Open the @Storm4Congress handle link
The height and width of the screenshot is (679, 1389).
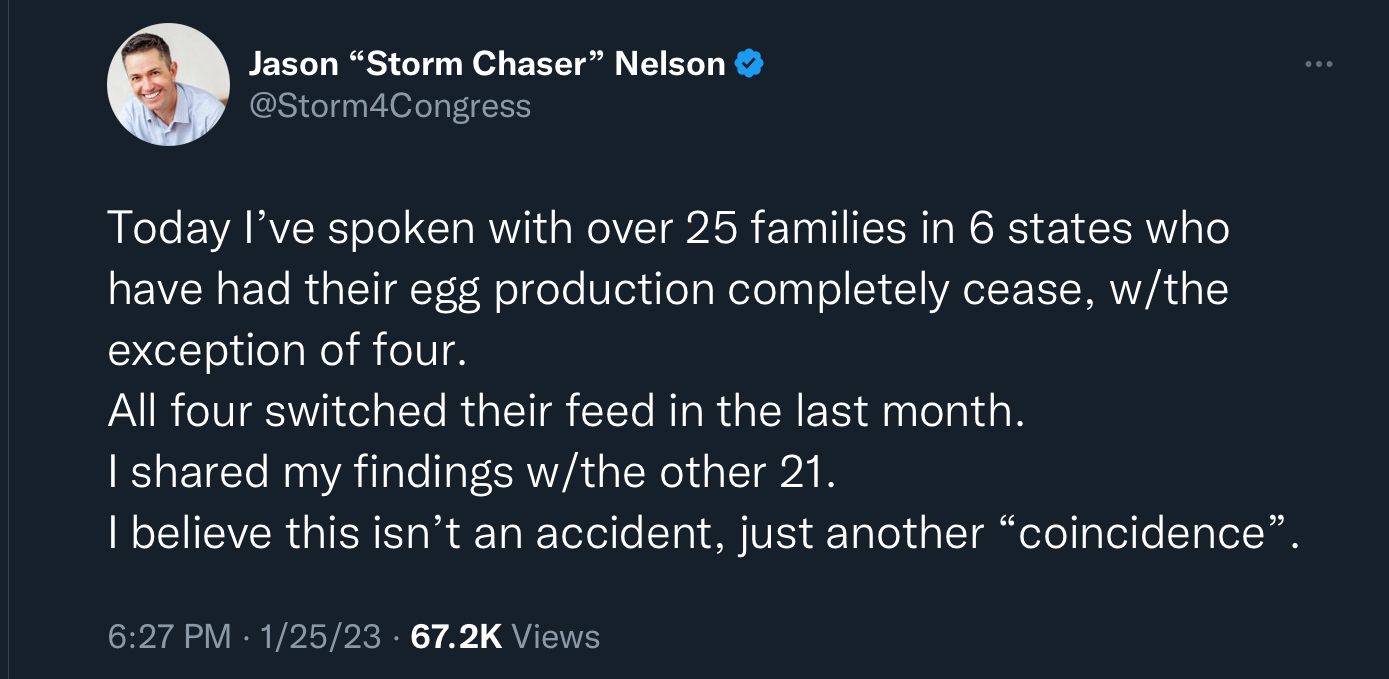389,105
